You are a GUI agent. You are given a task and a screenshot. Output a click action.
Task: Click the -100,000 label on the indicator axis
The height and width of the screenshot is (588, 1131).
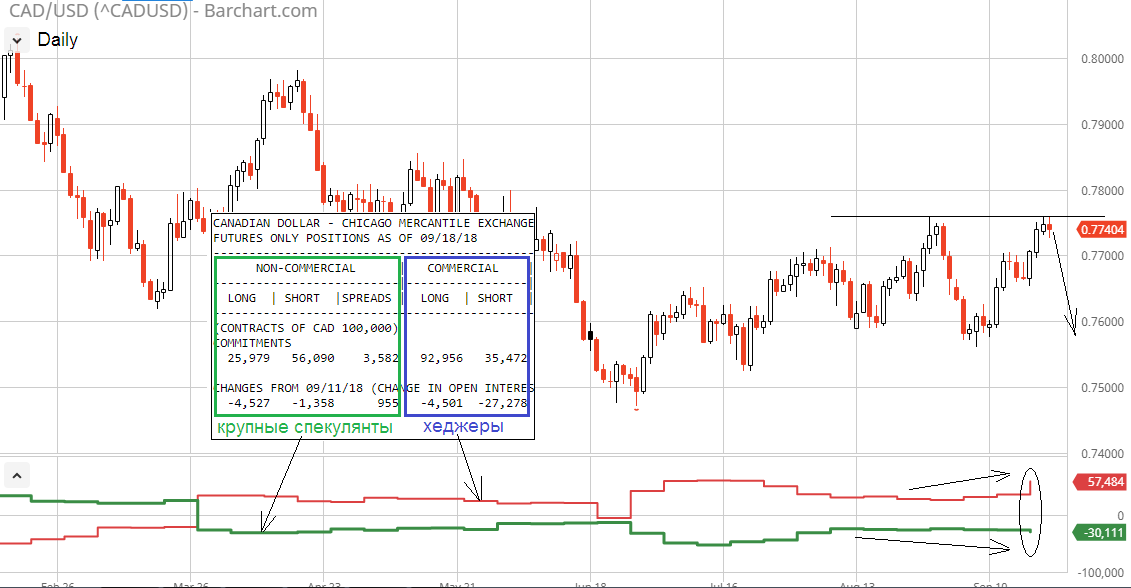1100,573
